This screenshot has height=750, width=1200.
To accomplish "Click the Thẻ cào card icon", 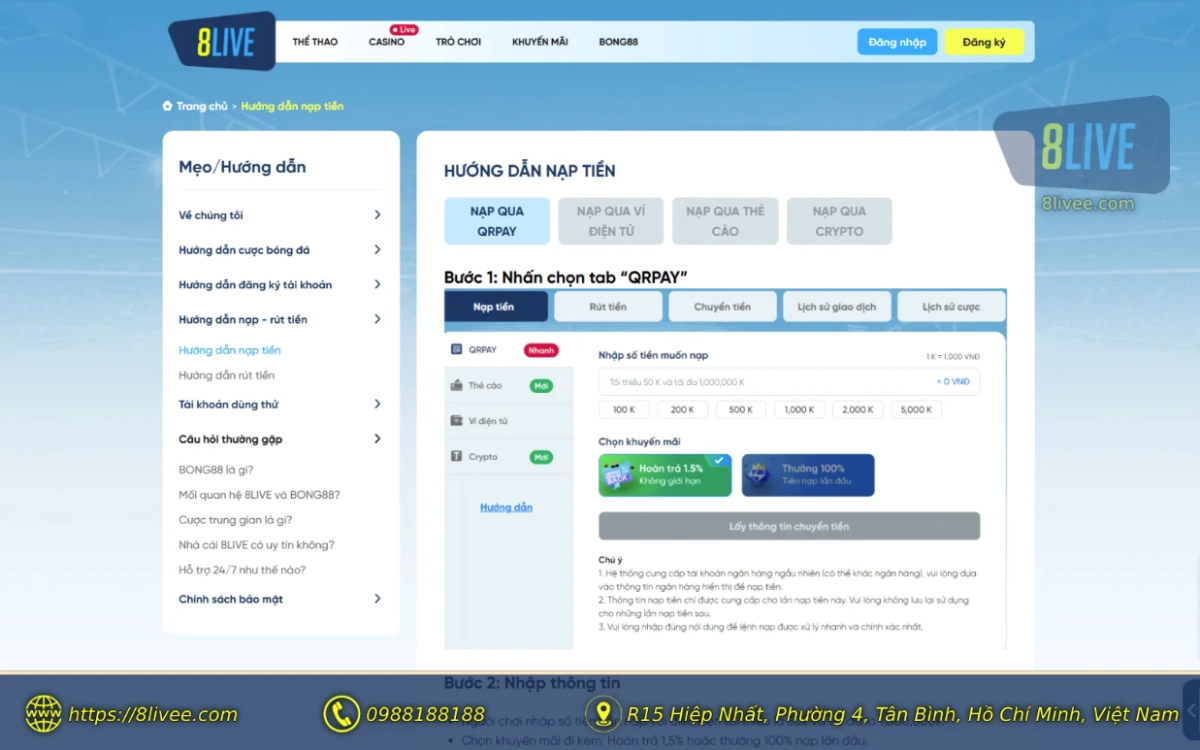I will point(455,385).
